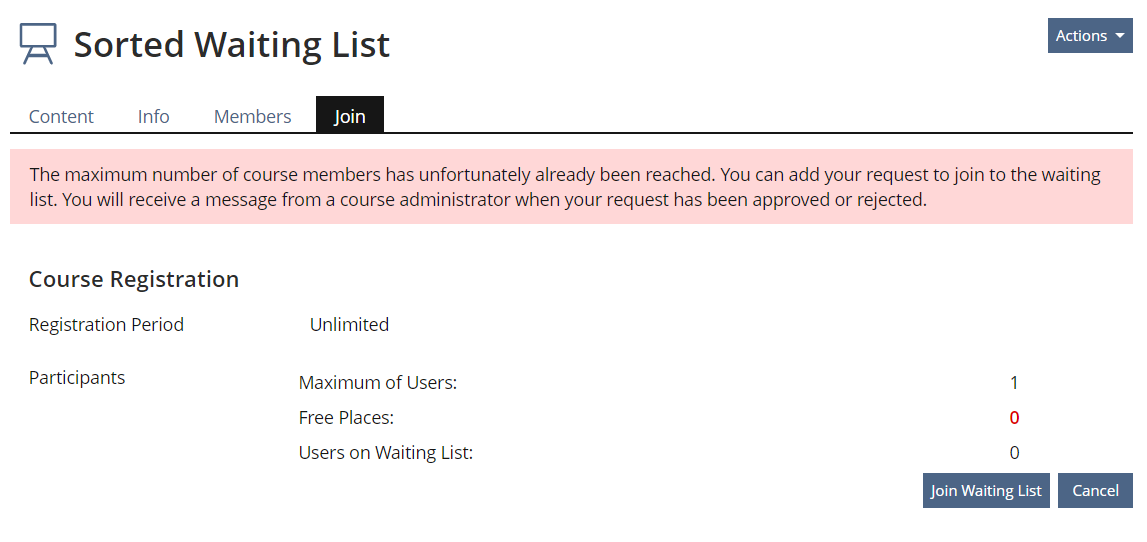This screenshot has height=542, width=1147.
Task: Click the Course Registration heading
Action: tap(134, 279)
